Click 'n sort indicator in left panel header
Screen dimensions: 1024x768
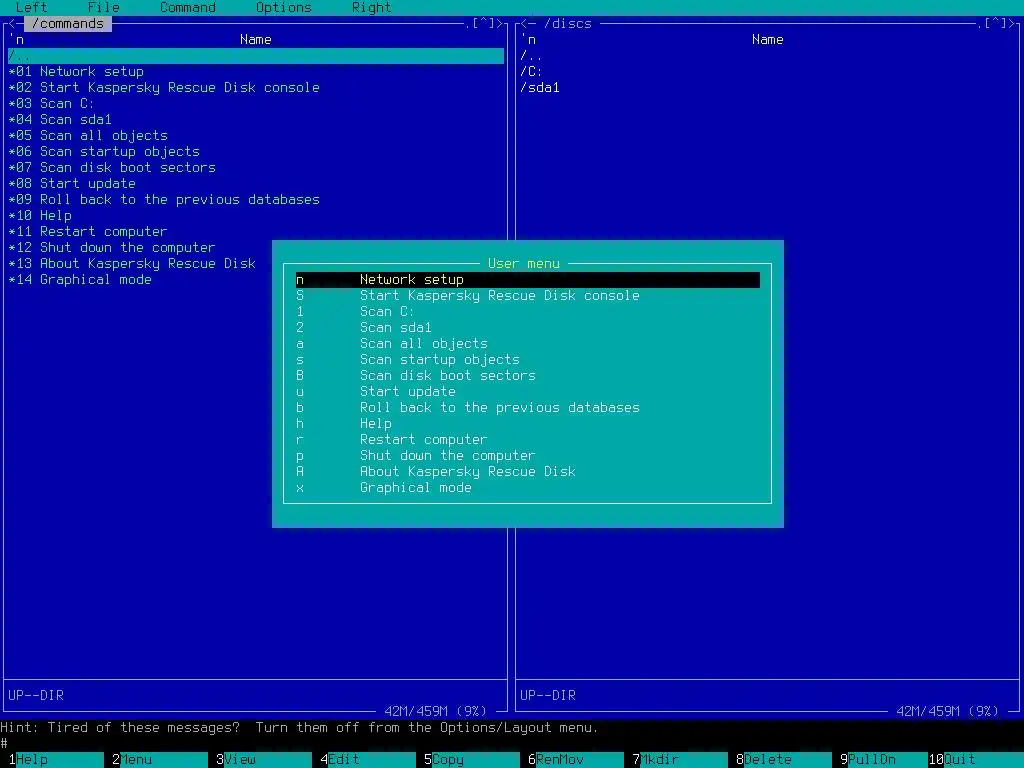tap(17, 40)
